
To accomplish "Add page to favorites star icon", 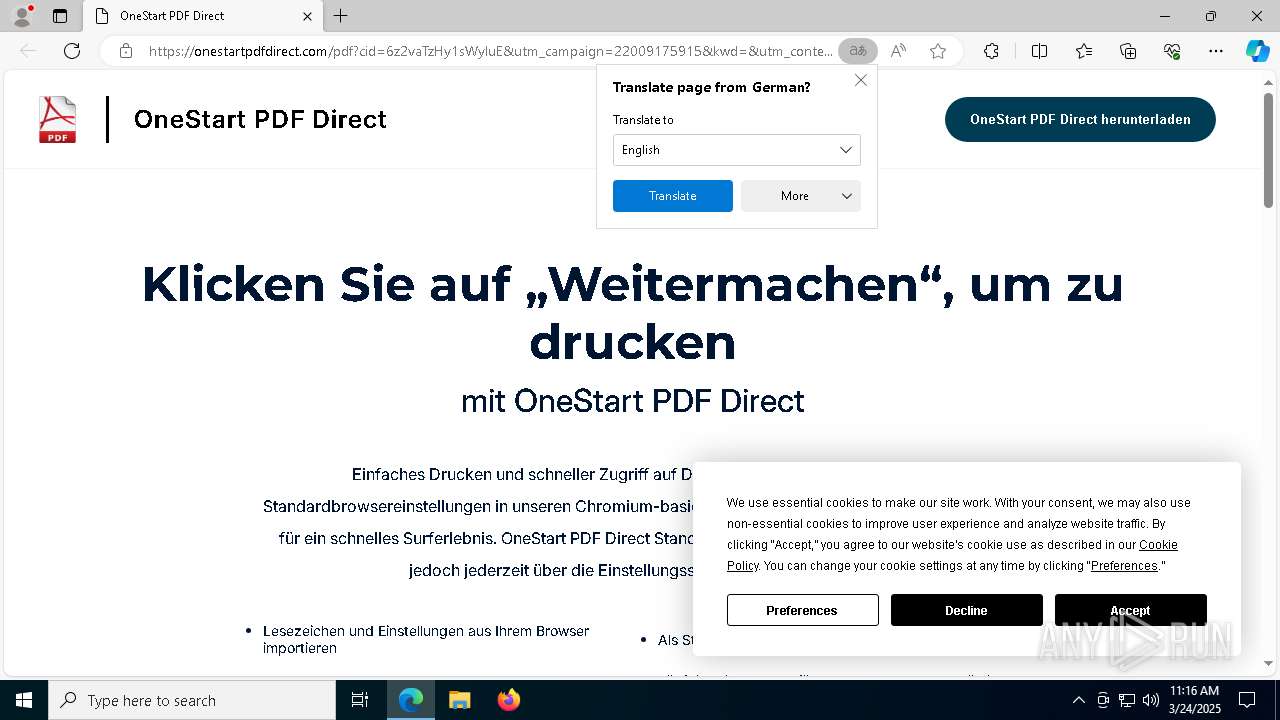I will [x=937, y=51].
